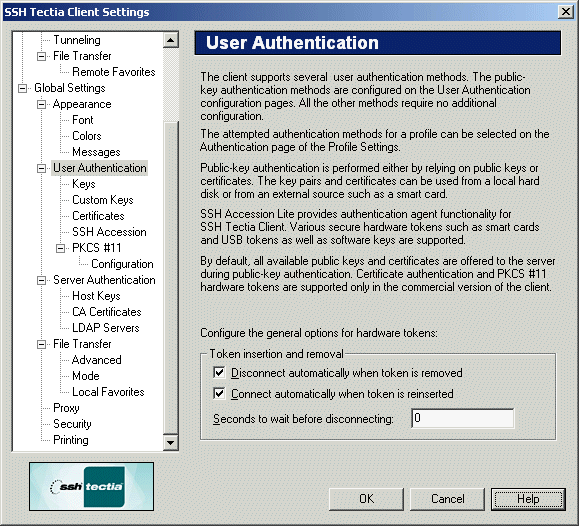Open the Custom Keys page
The height and width of the screenshot is (526, 579).
coord(103,200)
